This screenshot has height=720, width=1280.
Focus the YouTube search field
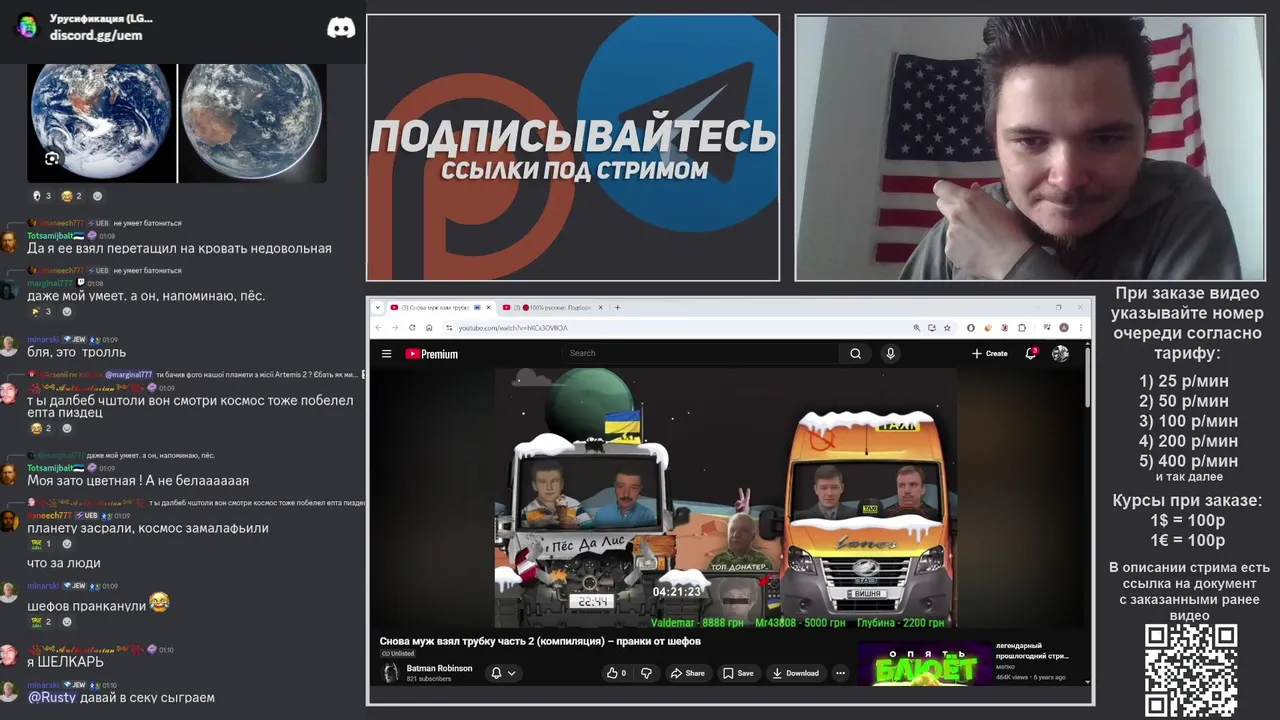tap(700, 353)
